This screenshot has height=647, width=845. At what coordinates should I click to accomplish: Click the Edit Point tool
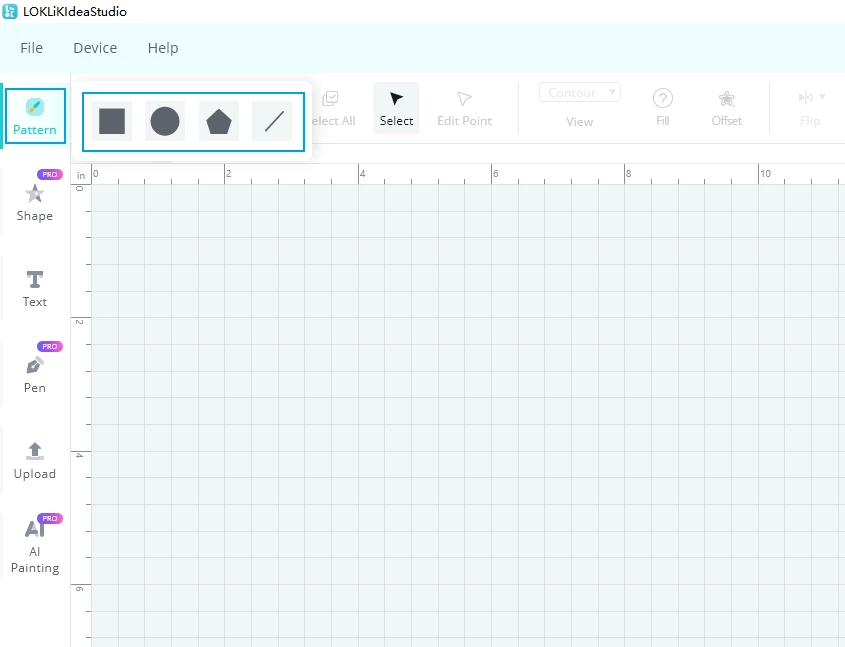[465, 108]
